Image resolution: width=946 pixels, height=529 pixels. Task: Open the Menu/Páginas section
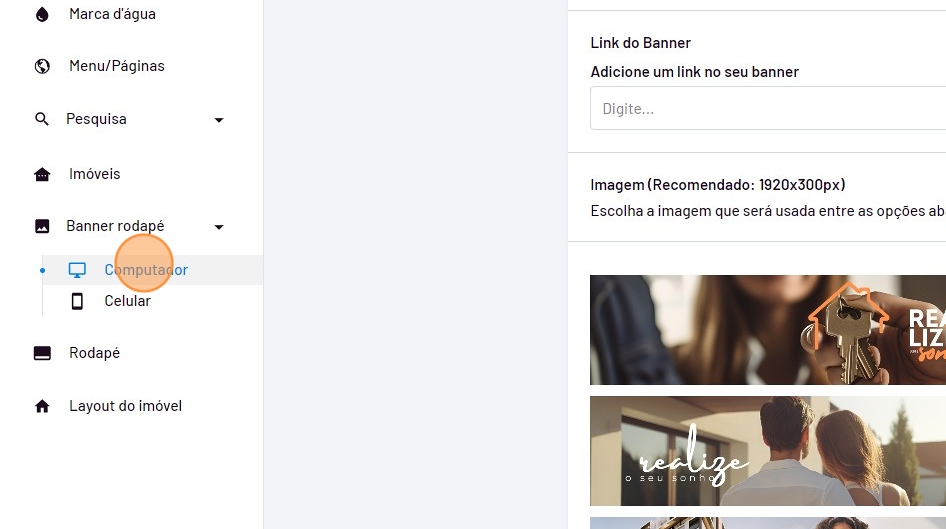116,66
